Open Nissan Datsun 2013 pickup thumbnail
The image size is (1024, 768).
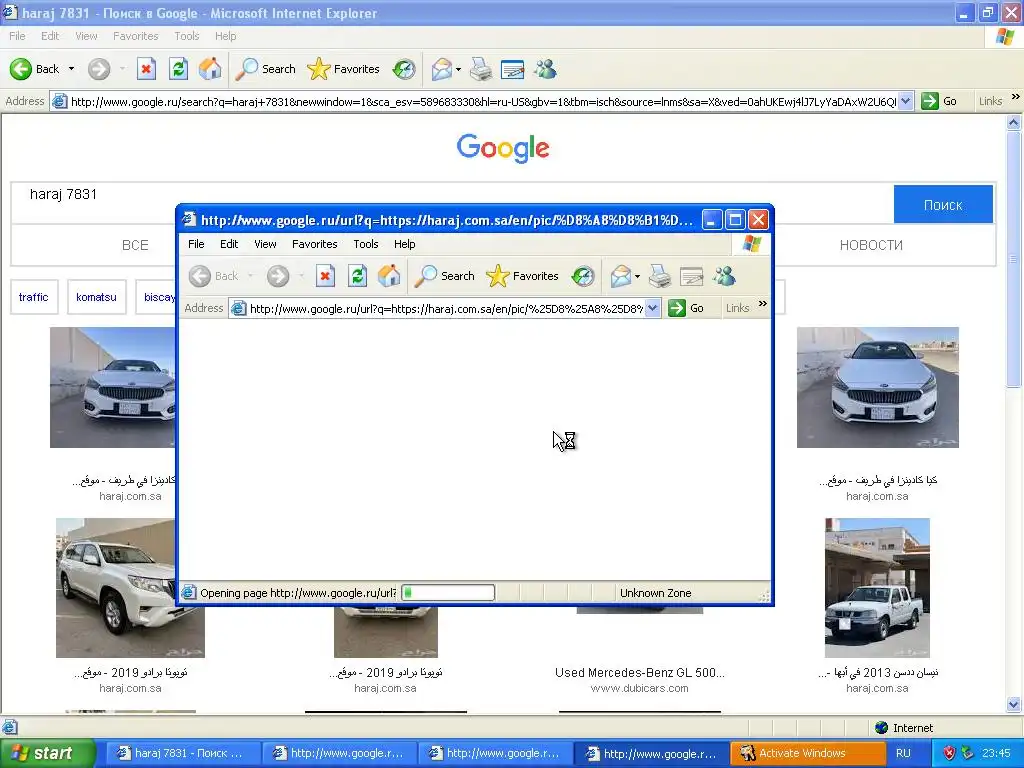pyautogui.click(x=877, y=588)
